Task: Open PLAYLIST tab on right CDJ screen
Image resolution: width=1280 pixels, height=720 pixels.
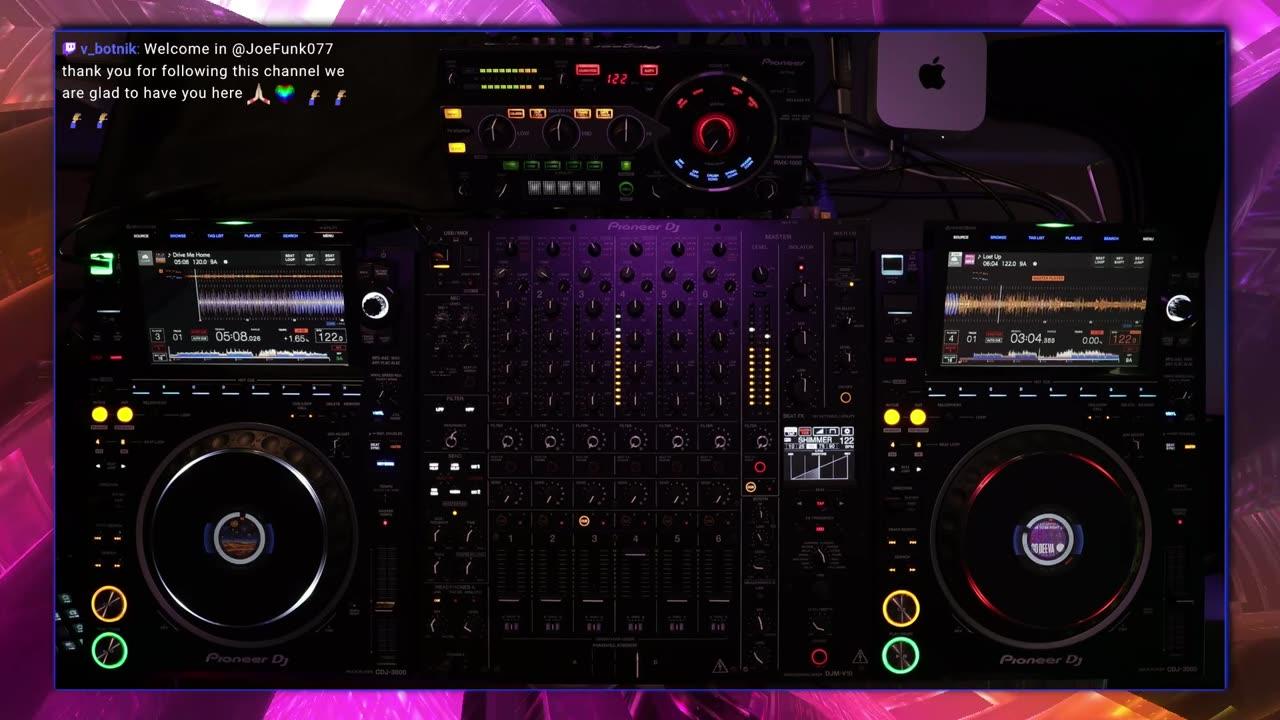Action: coord(1073,238)
